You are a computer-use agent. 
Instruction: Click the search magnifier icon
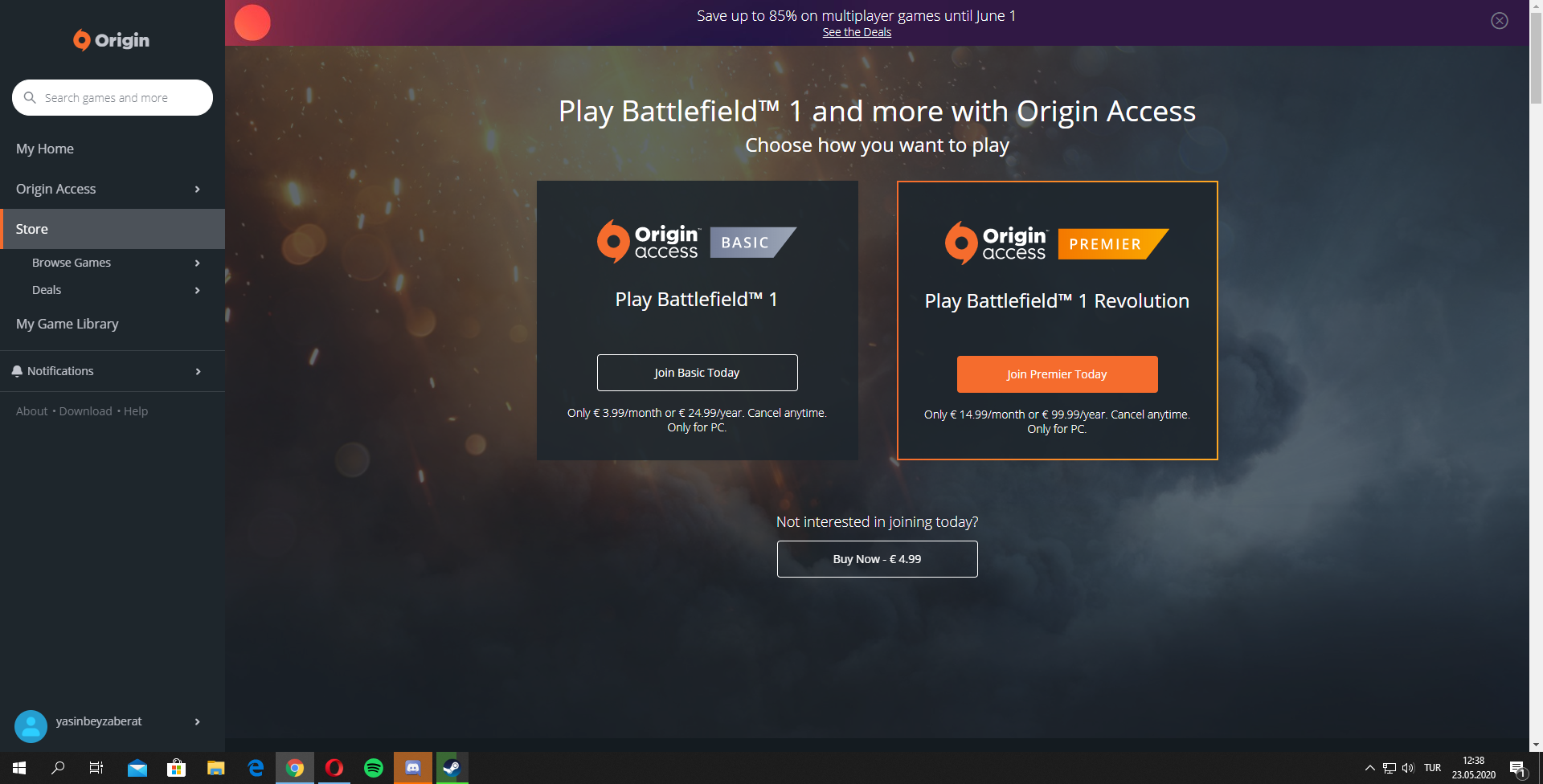[30, 98]
